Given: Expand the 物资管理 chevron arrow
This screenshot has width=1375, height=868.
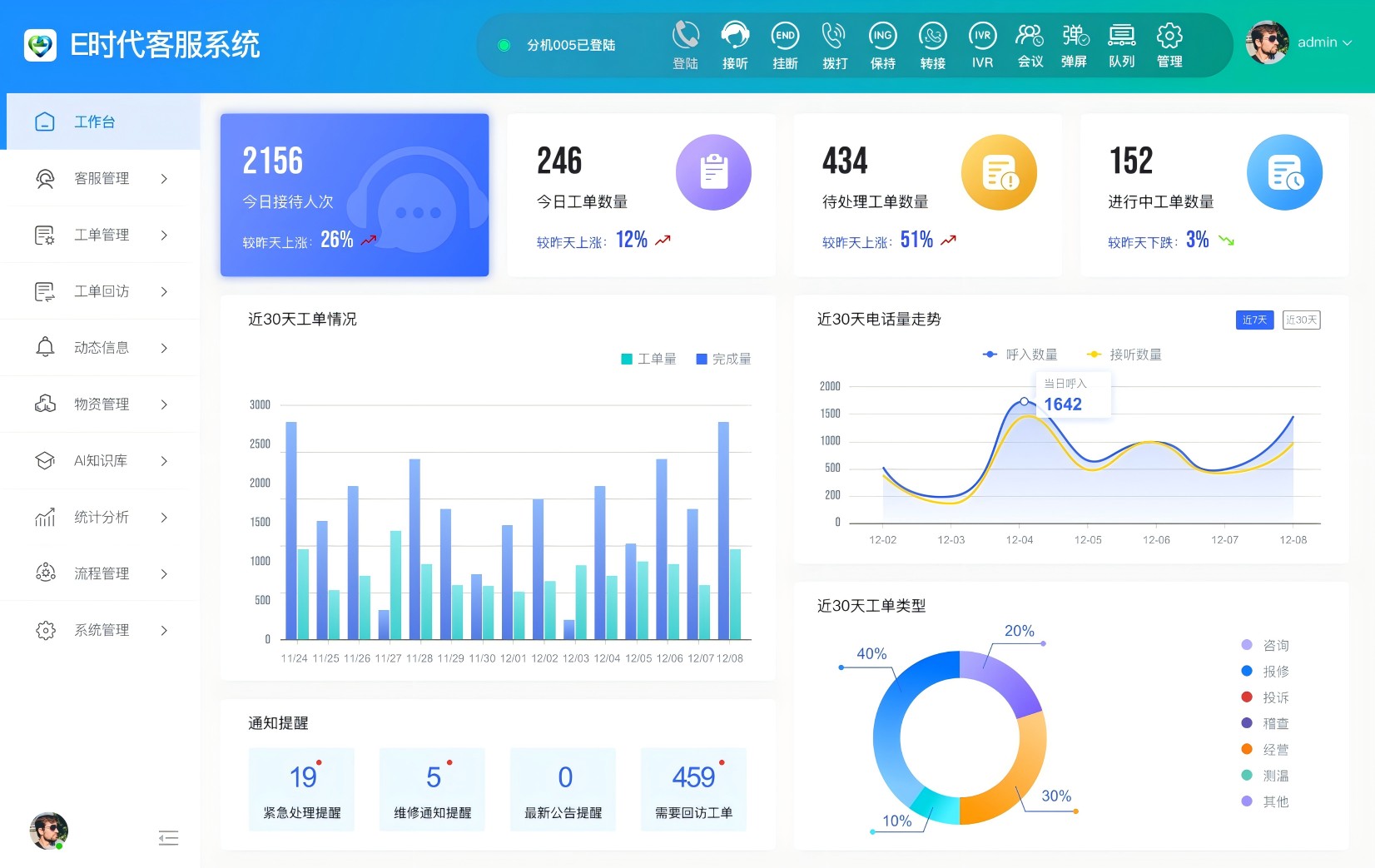Looking at the screenshot, I should click(164, 404).
